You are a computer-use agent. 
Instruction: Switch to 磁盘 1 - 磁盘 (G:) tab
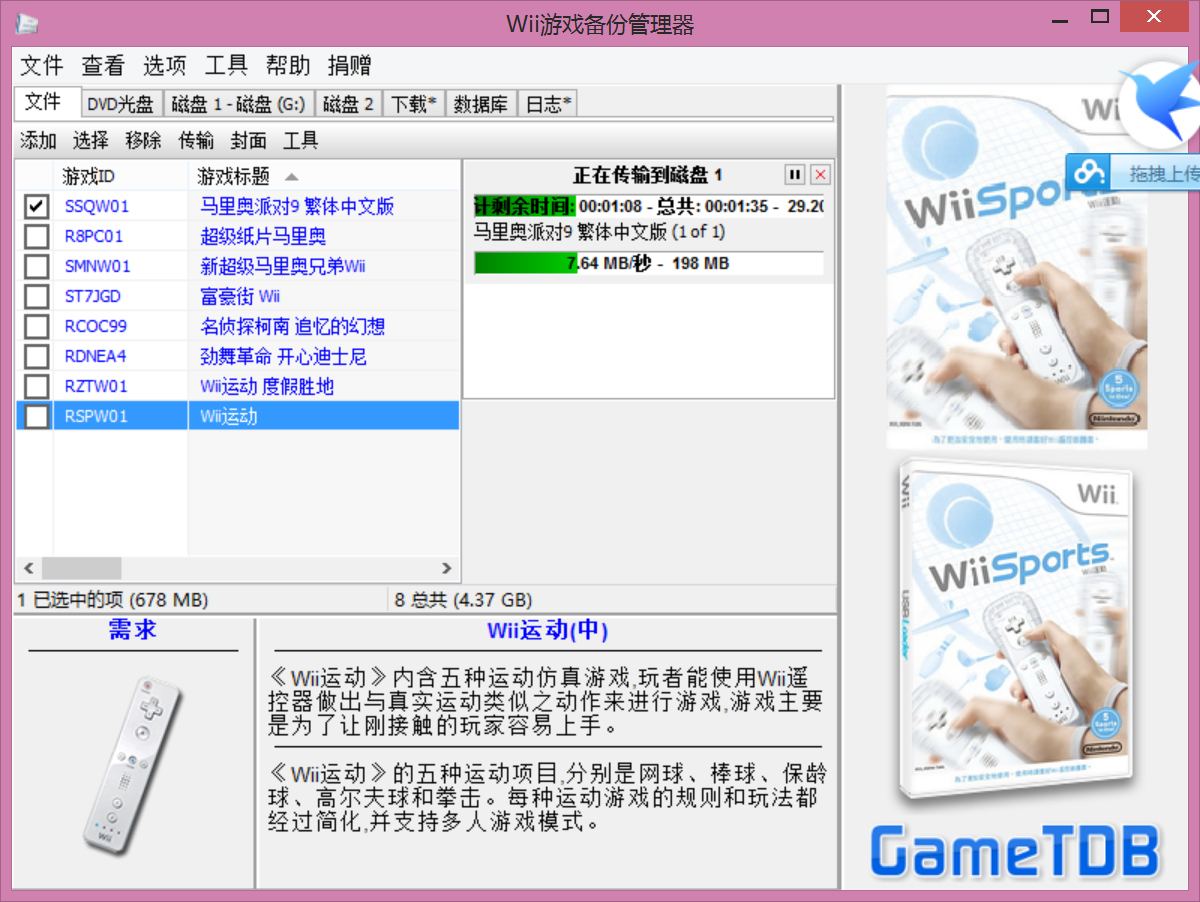point(239,104)
